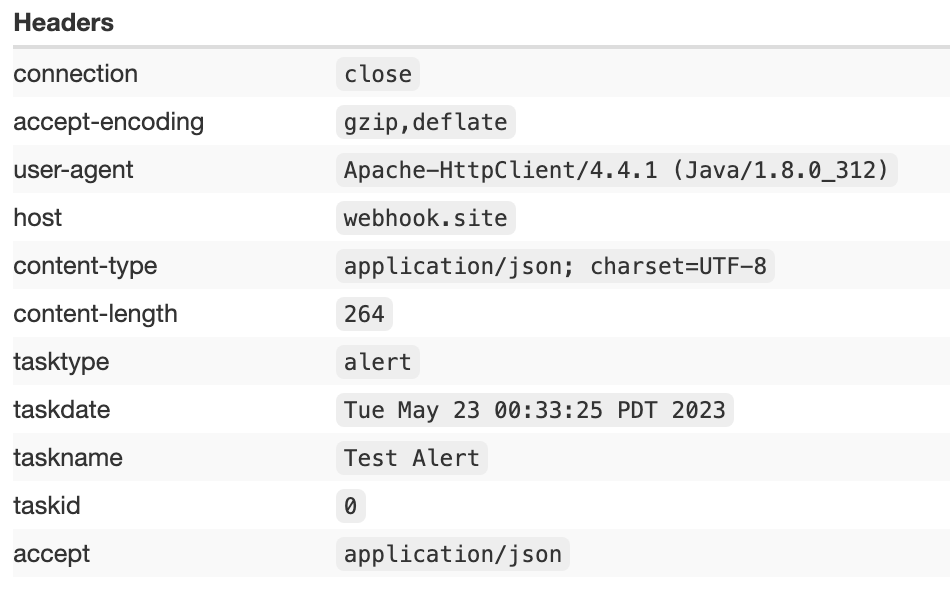Select the host header label

37,218
